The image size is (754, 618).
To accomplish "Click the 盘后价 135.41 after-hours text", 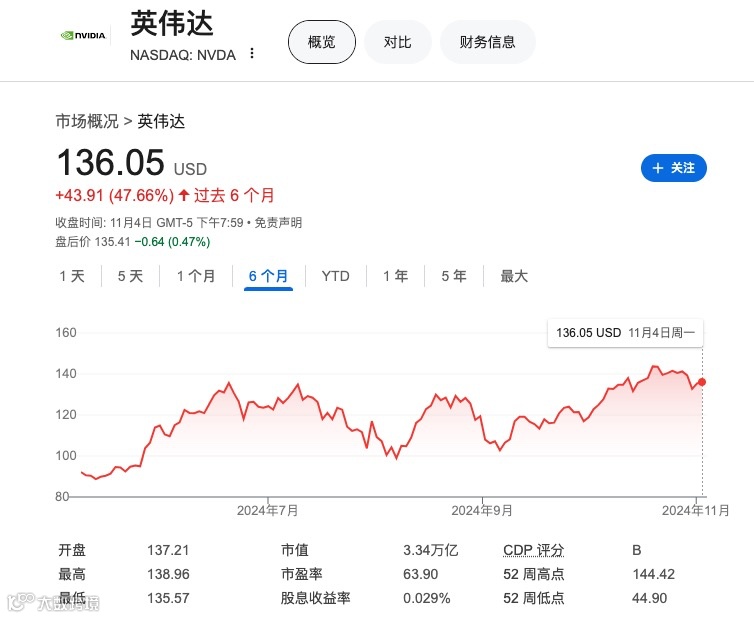I will [93, 241].
